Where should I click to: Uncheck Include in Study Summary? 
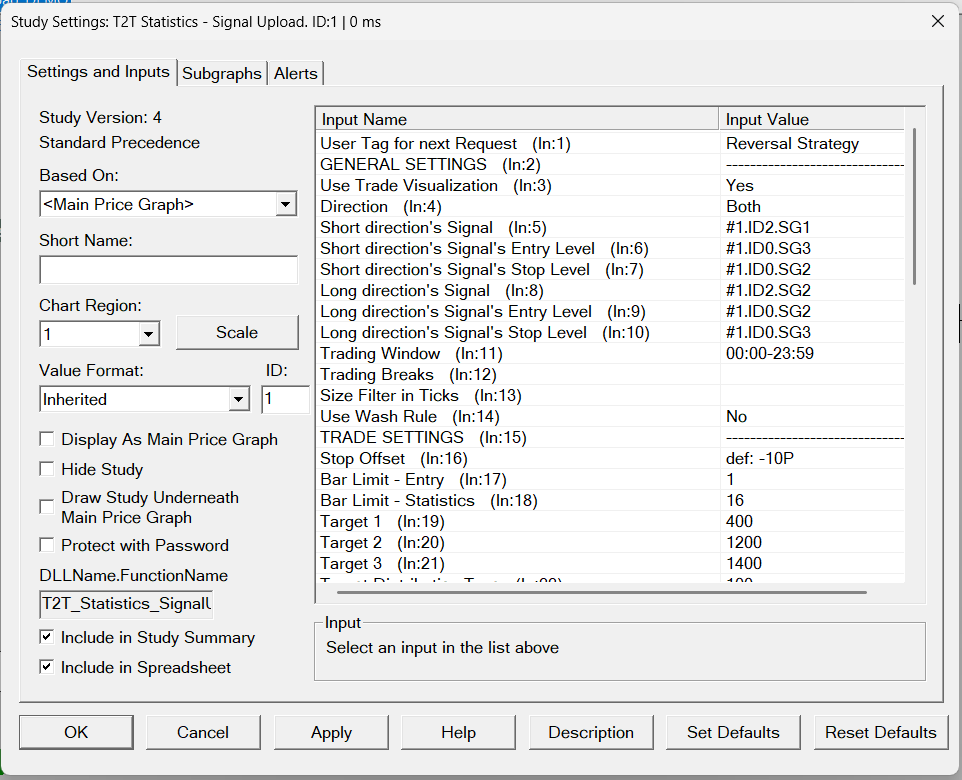(47, 637)
